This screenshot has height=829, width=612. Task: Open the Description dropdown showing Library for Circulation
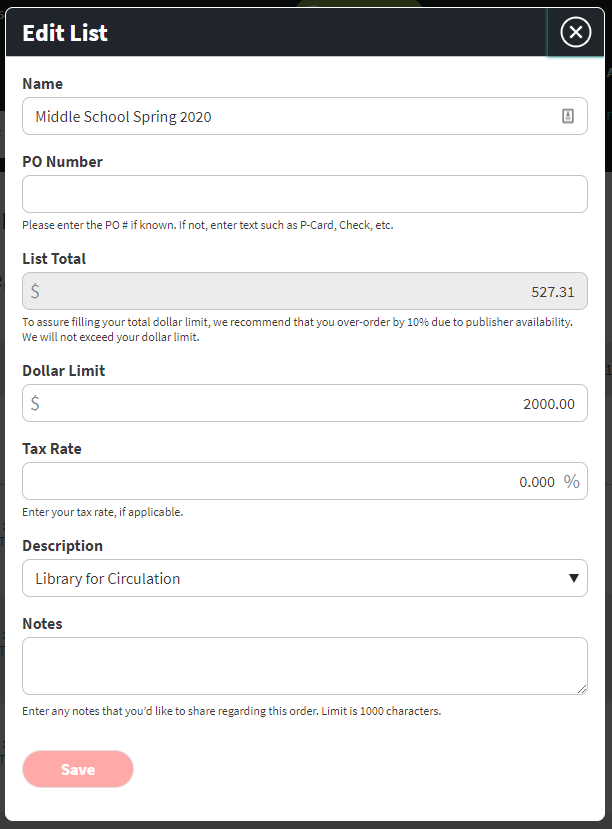(305, 578)
